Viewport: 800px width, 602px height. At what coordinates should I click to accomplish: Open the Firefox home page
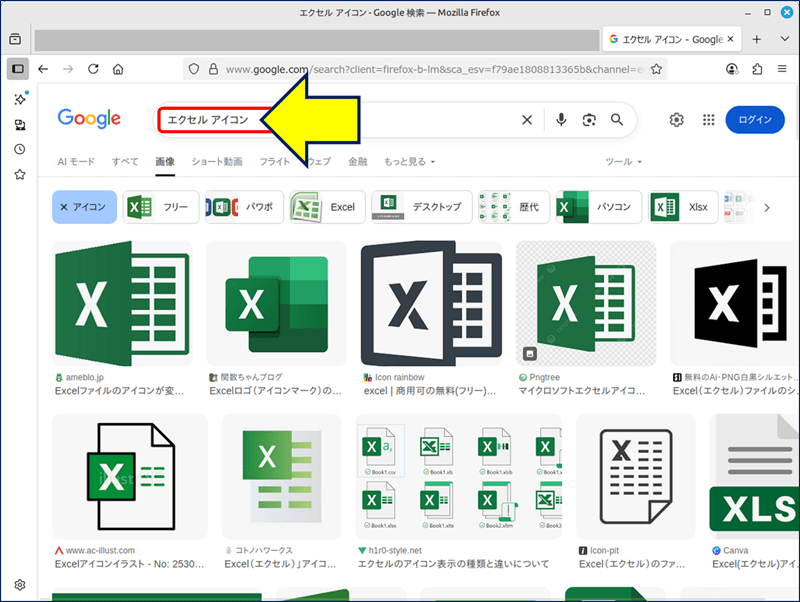pyautogui.click(x=118, y=69)
